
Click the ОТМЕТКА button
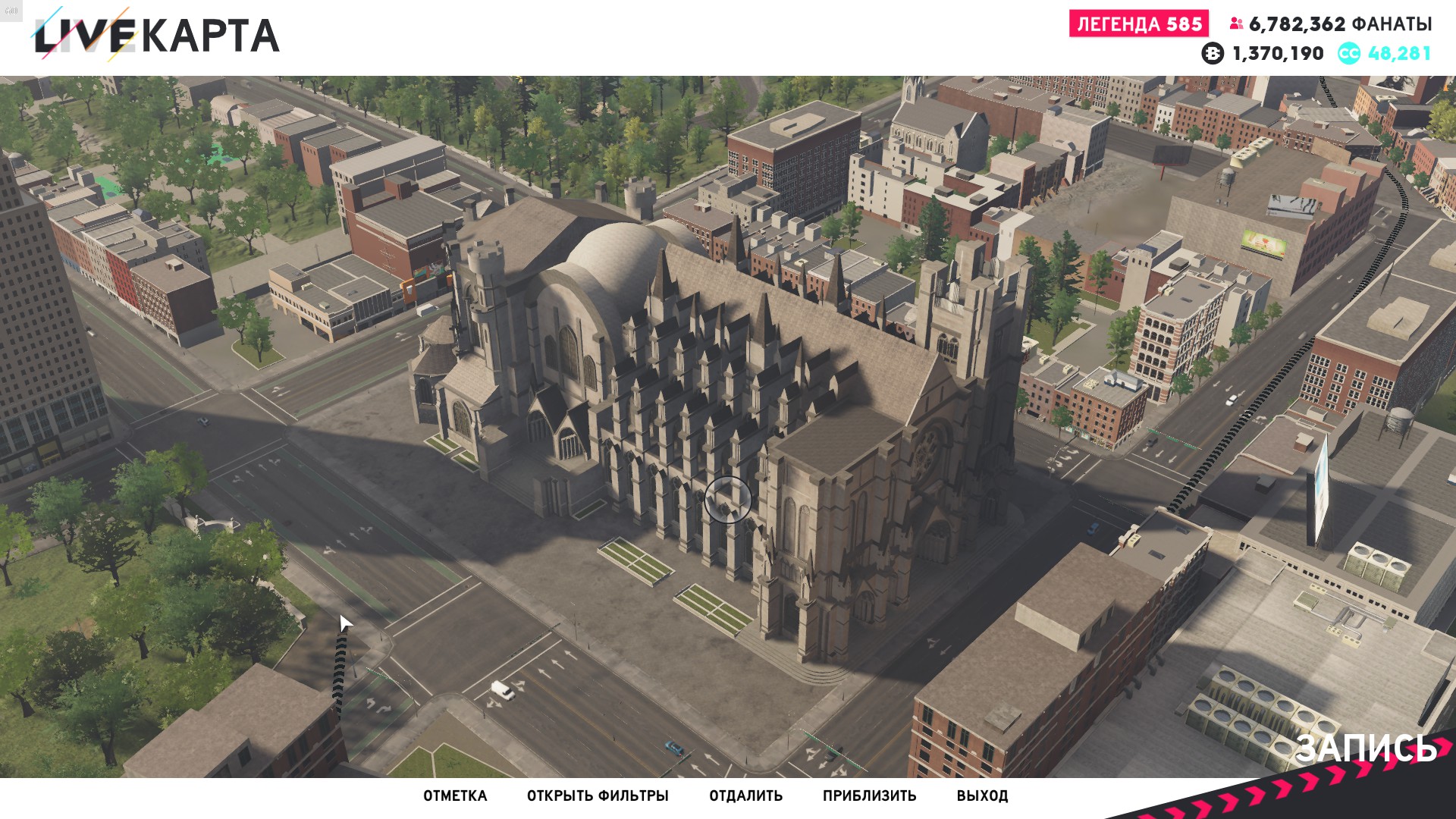click(x=455, y=795)
